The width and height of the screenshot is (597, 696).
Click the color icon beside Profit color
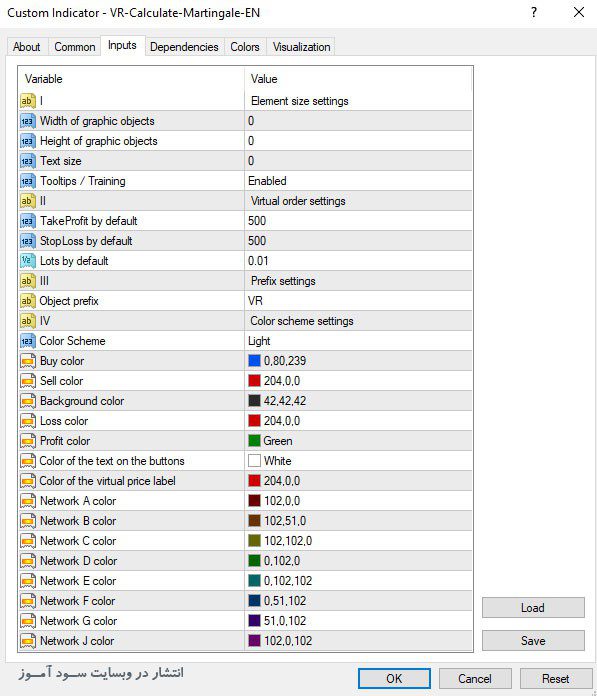coord(28,441)
